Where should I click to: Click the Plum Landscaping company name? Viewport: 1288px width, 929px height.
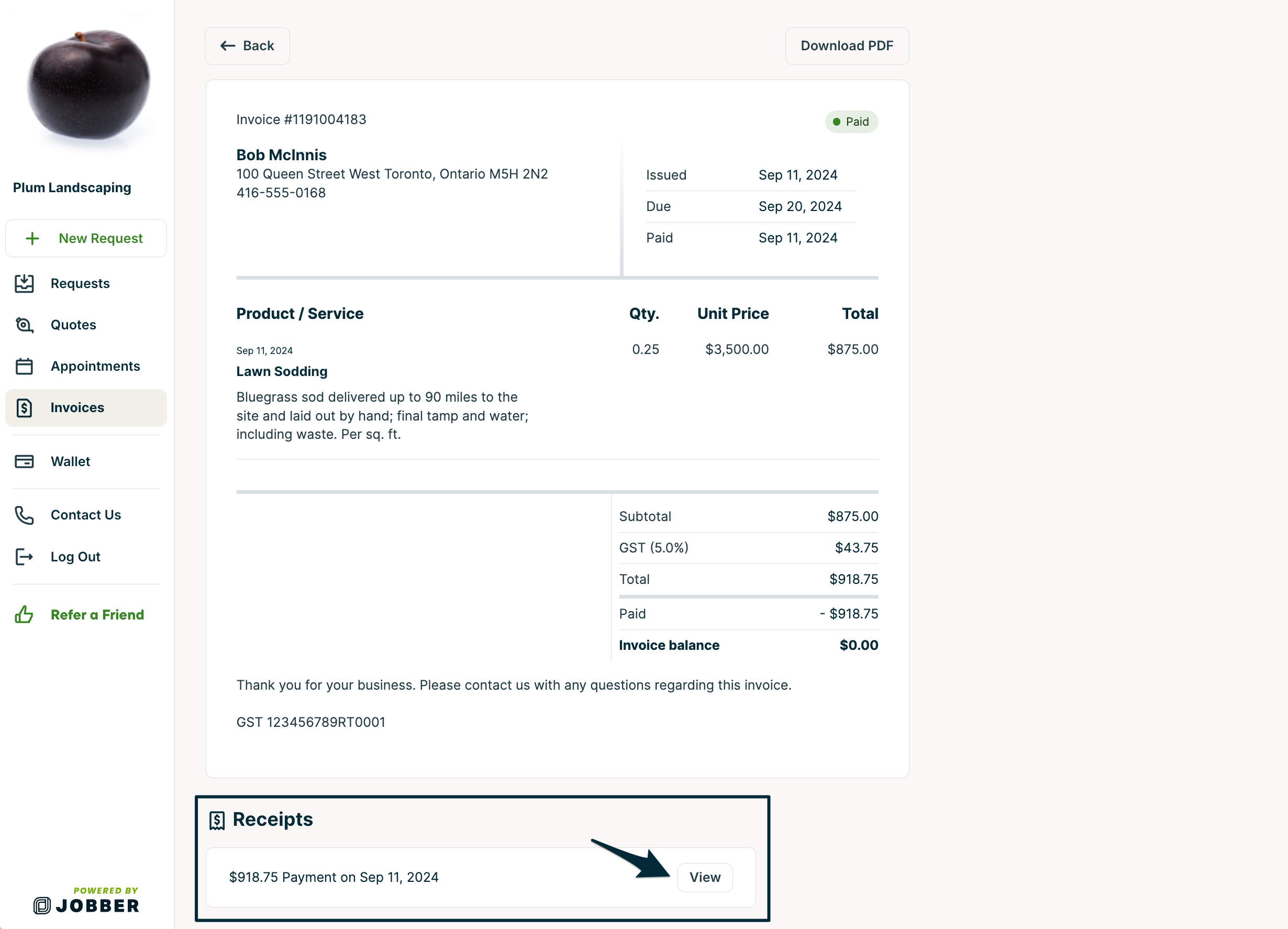coord(72,187)
